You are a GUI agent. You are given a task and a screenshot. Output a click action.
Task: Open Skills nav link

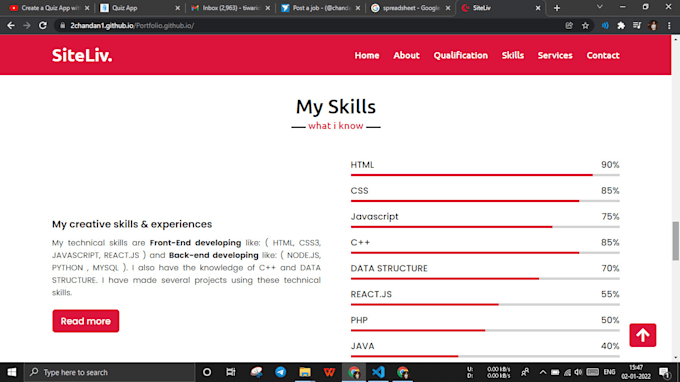(513, 56)
